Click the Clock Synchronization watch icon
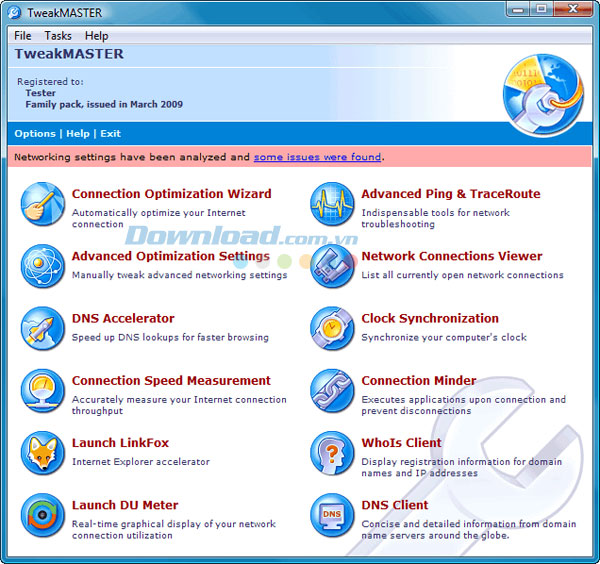600x564 pixels. pos(331,328)
